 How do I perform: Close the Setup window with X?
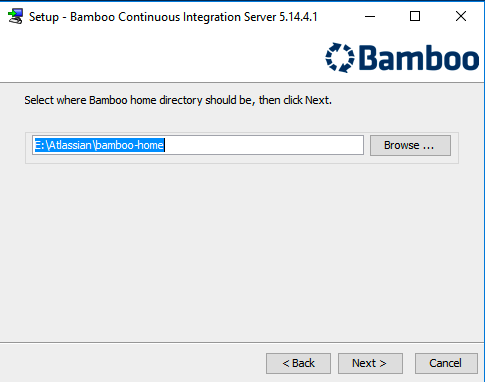tap(461, 16)
